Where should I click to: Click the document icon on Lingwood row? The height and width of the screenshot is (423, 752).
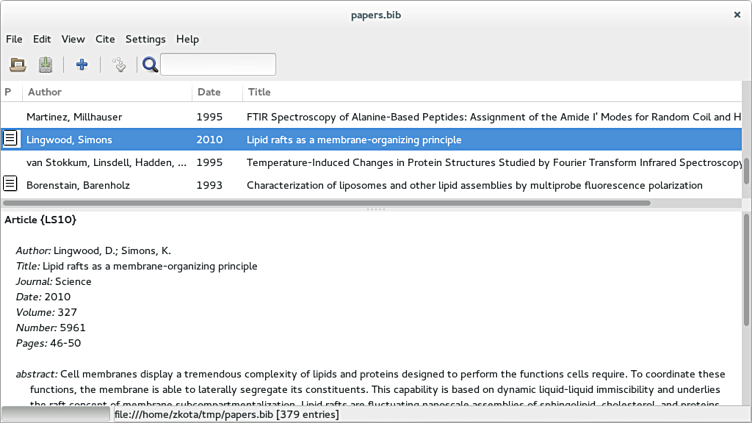pos(10,139)
